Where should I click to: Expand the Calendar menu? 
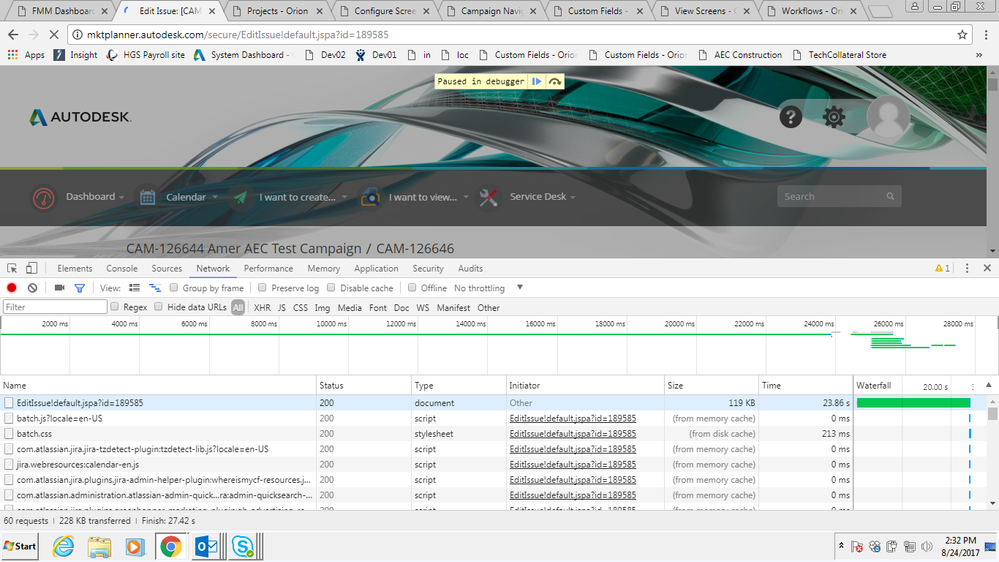(192, 197)
